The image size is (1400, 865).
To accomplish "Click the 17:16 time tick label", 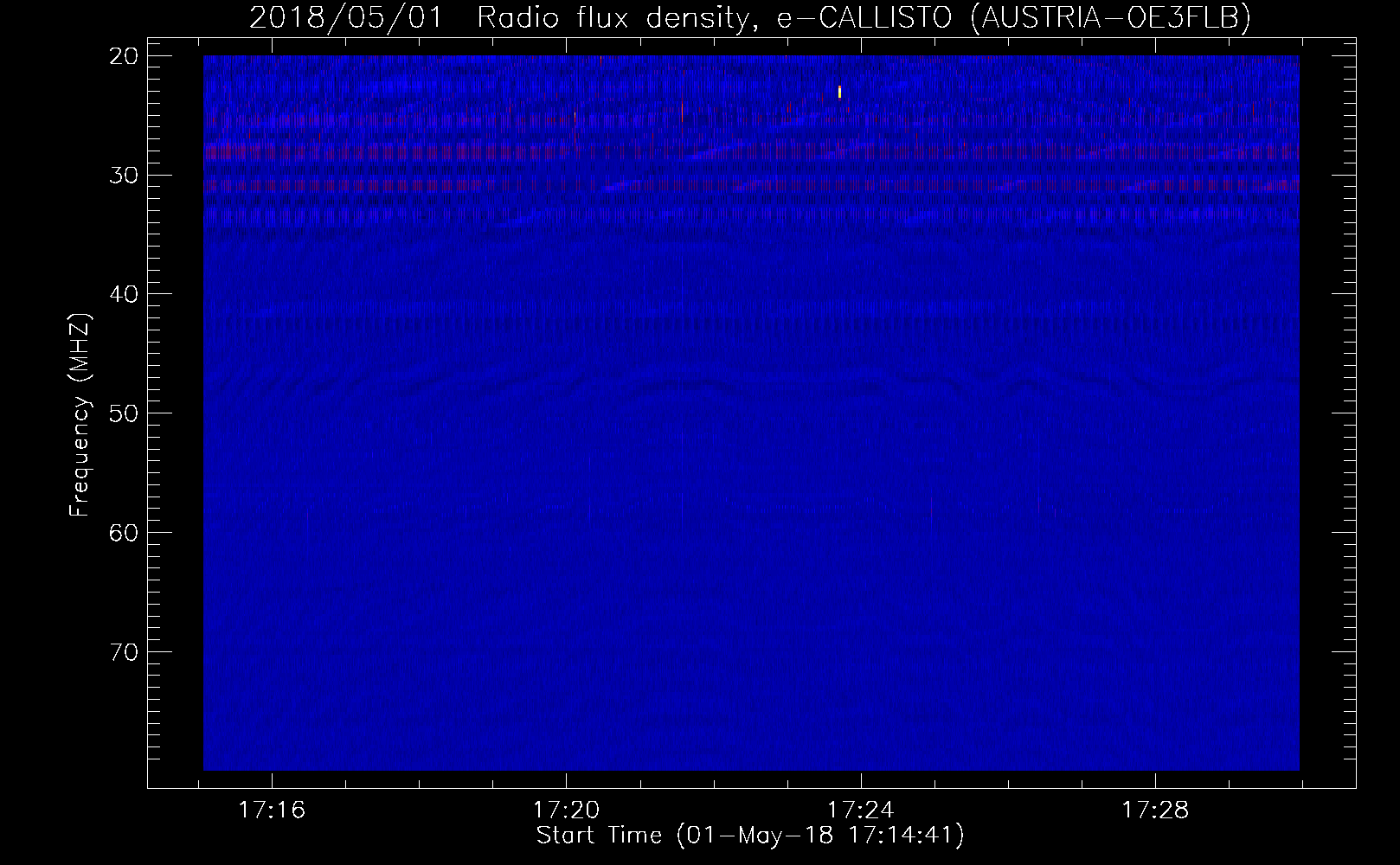I will (272, 811).
